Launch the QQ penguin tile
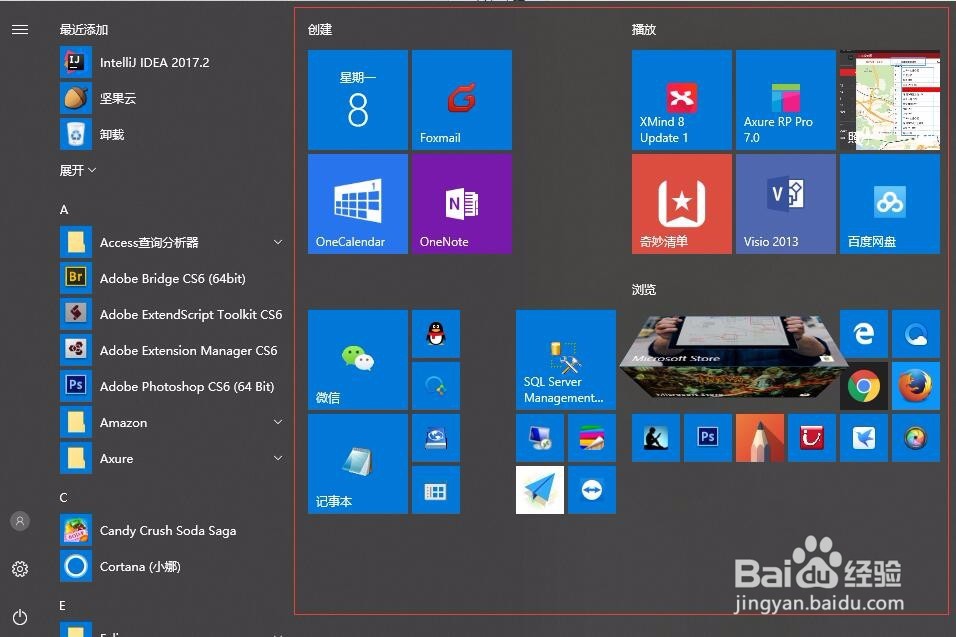Image resolution: width=956 pixels, height=637 pixels. tap(436, 333)
